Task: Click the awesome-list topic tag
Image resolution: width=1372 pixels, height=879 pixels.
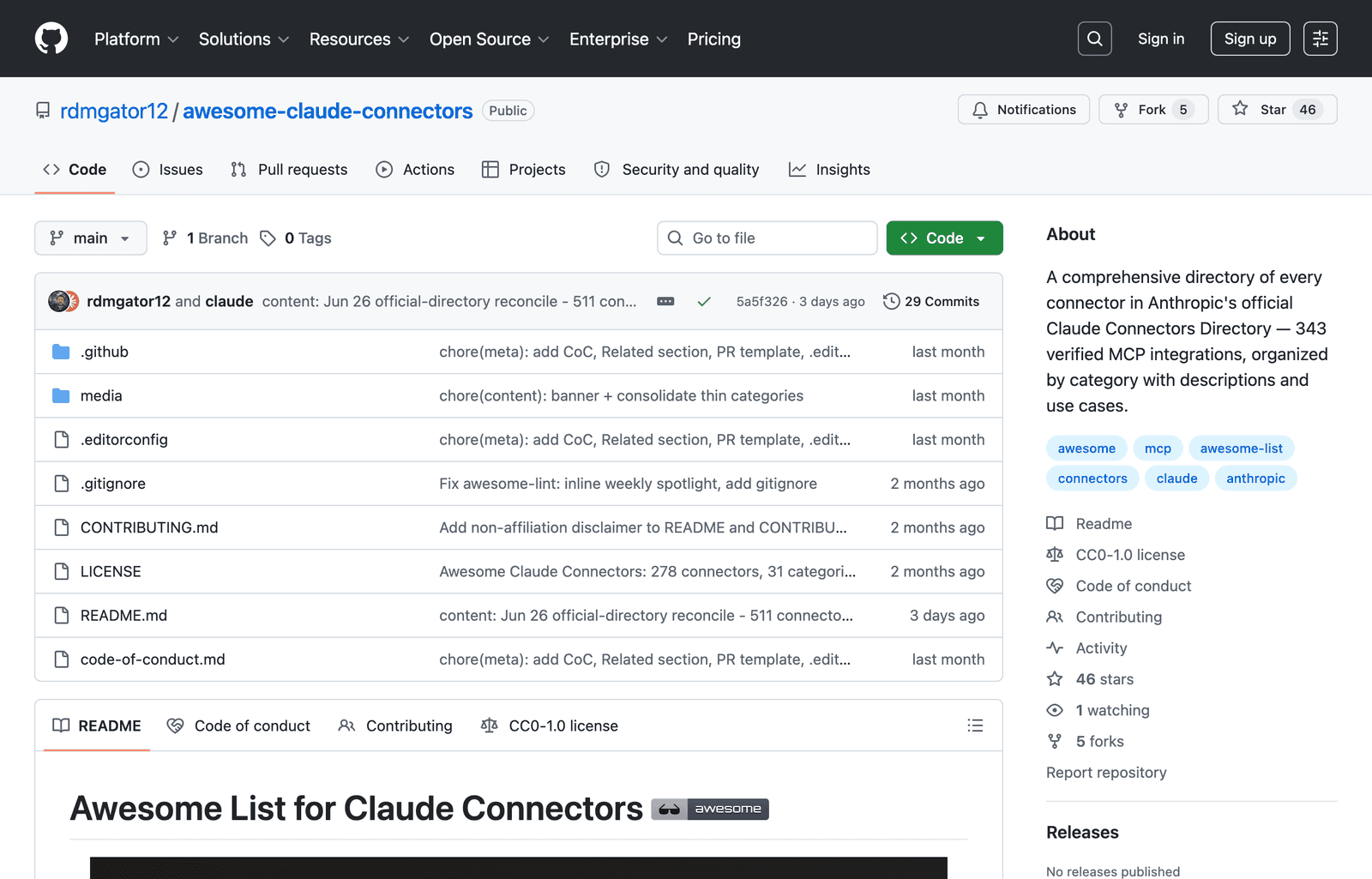Action: 1242,449
